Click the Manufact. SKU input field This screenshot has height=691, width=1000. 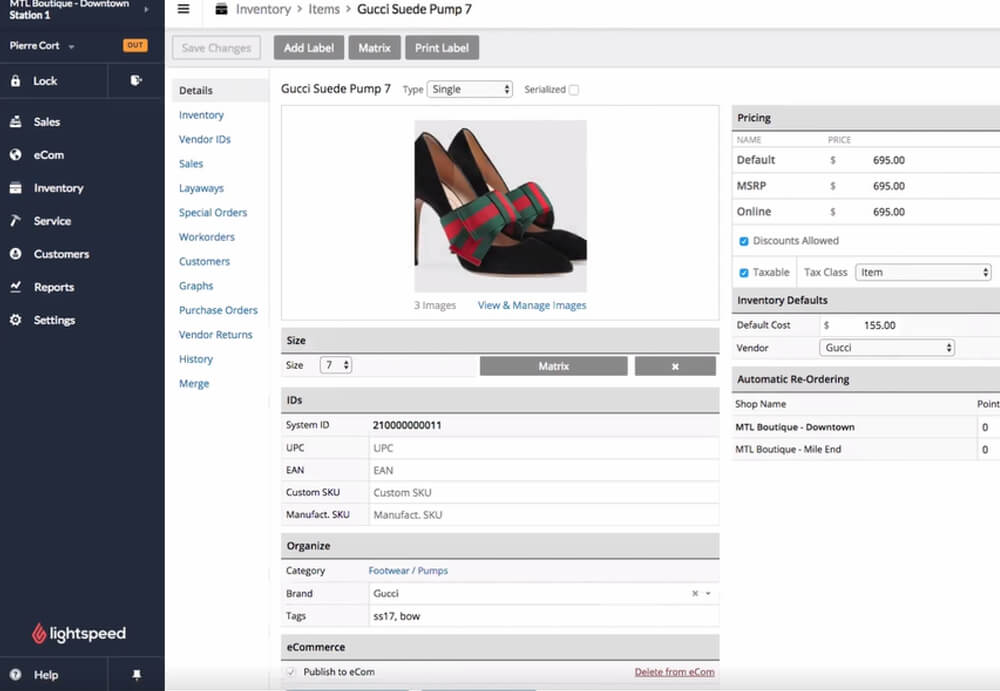point(544,515)
